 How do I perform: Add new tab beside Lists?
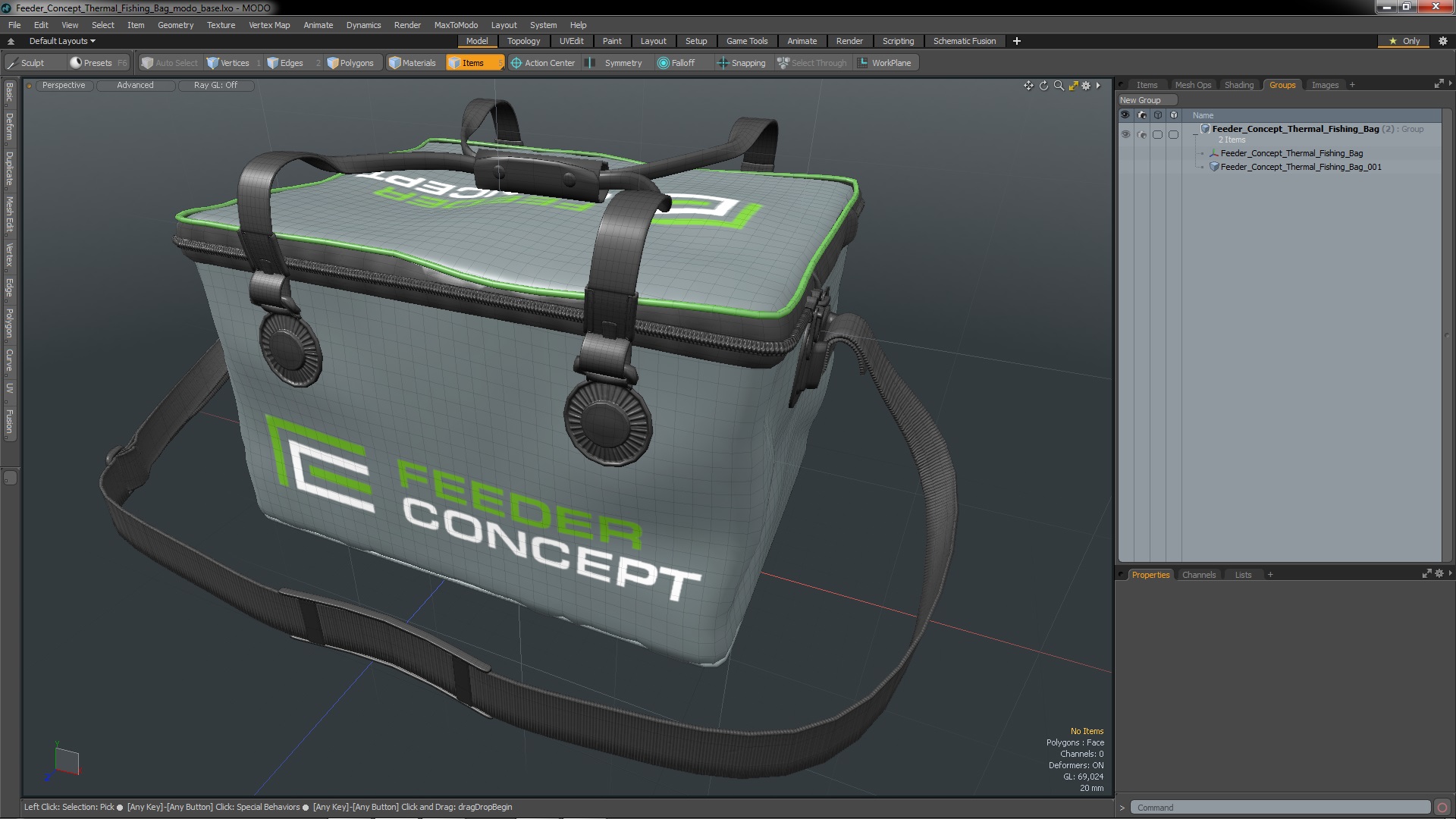[1270, 575]
